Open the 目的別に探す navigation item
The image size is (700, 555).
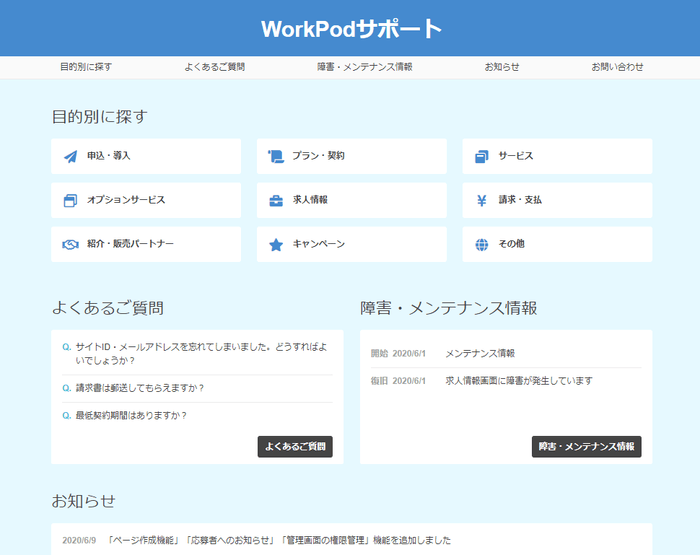point(86,67)
